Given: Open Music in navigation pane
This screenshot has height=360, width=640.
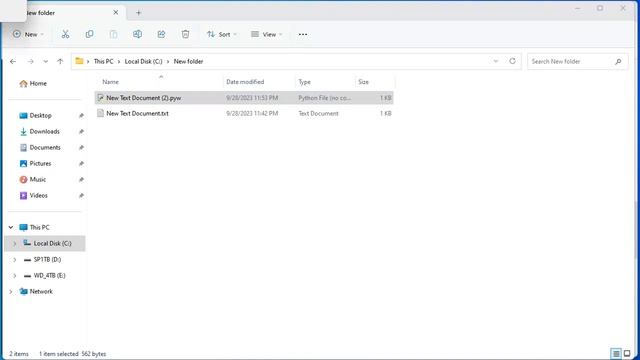Looking at the screenshot, I should coord(33,179).
